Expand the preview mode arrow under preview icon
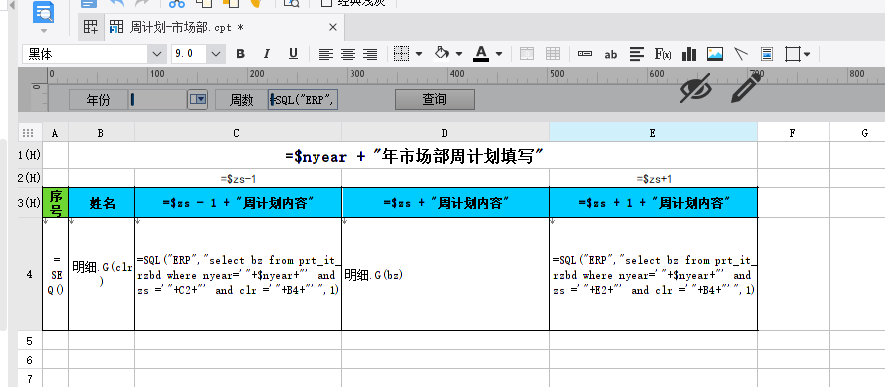 [43, 30]
